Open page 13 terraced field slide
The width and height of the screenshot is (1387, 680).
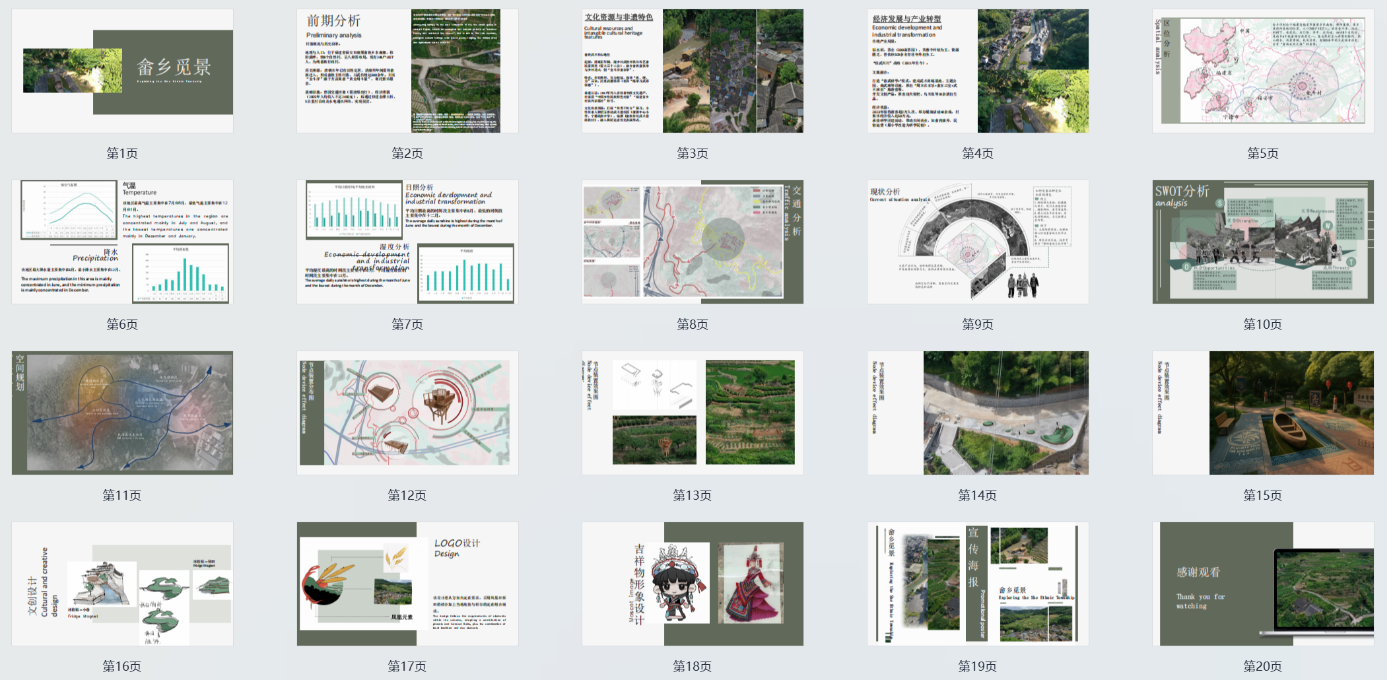693,413
